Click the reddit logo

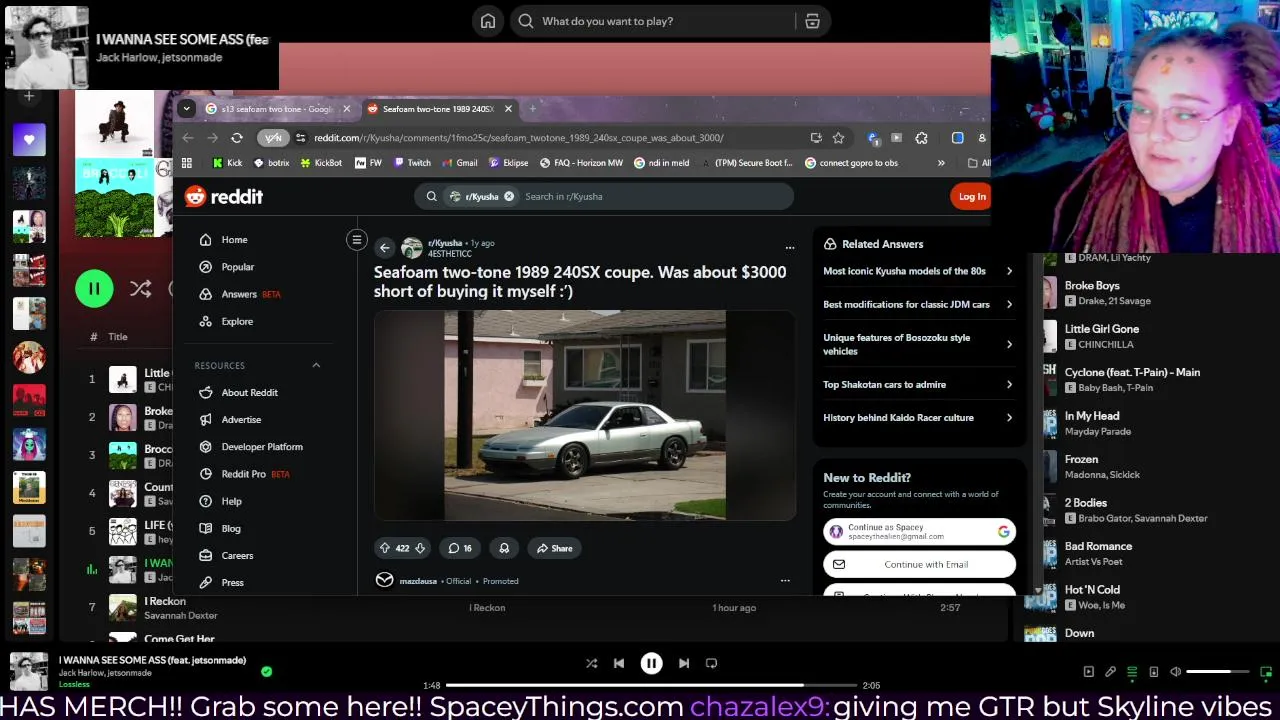coord(224,197)
